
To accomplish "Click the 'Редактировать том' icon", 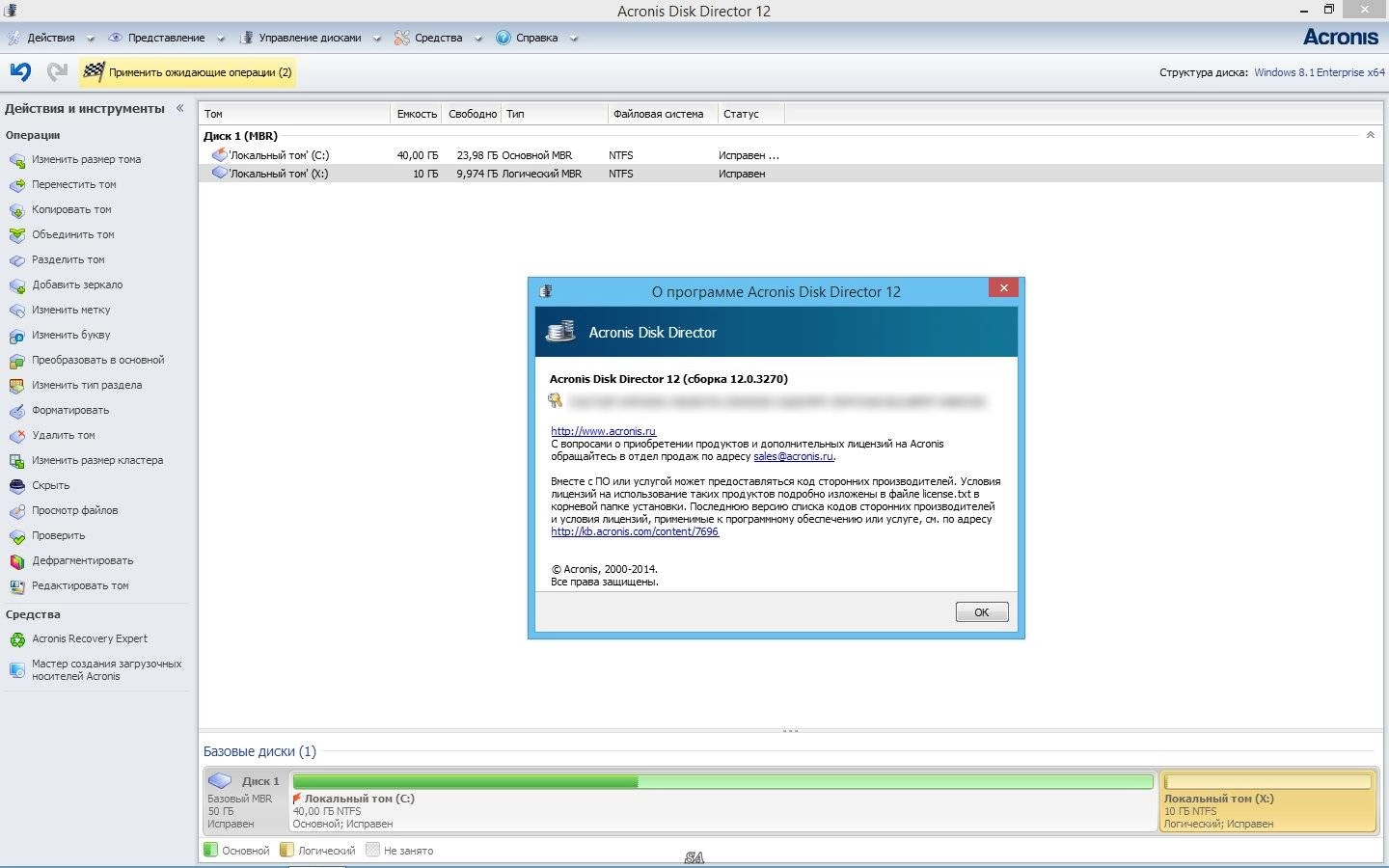I will coord(16,586).
